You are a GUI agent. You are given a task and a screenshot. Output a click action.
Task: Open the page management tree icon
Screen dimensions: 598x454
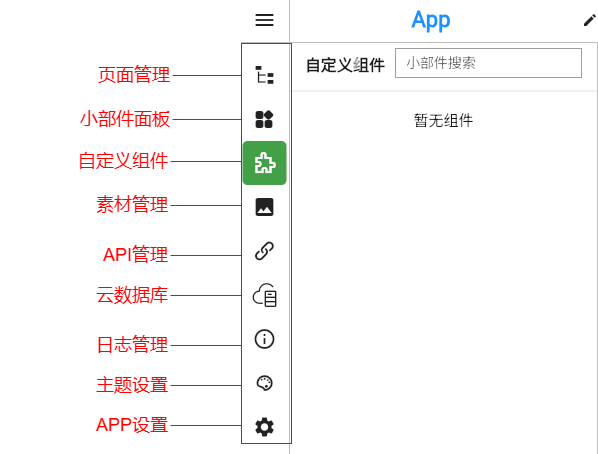264,75
